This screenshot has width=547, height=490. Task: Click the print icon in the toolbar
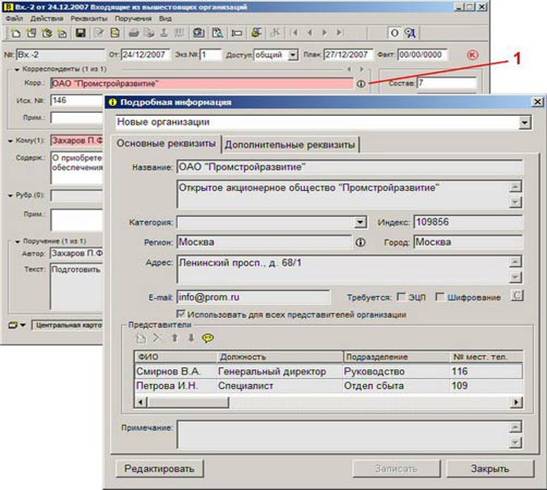[x=134, y=33]
